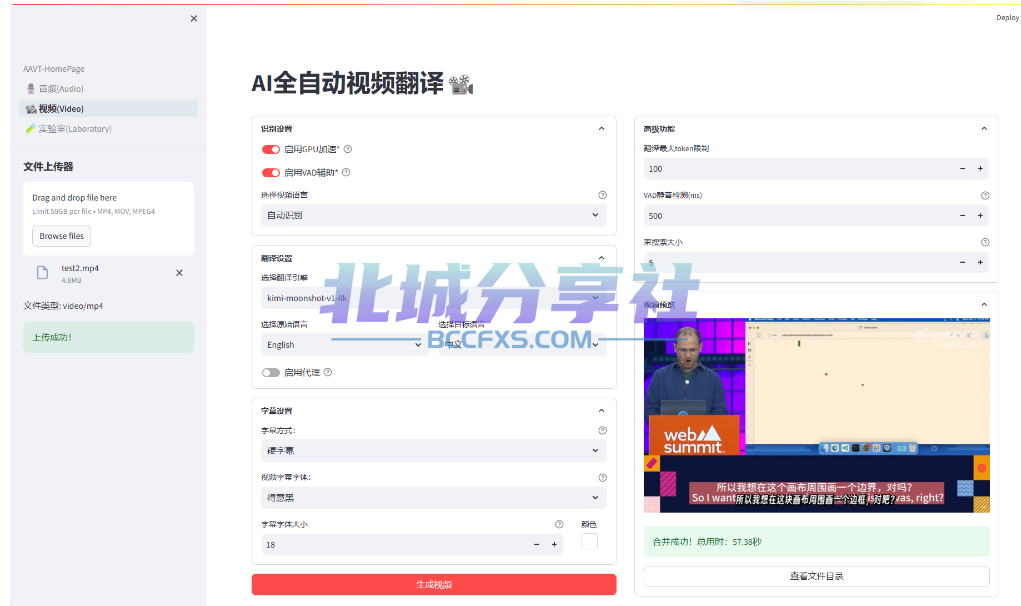Viewport: 1021px width, 606px height.
Task: Click help icon next to VAD assist toggle
Action: coord(346,172)
